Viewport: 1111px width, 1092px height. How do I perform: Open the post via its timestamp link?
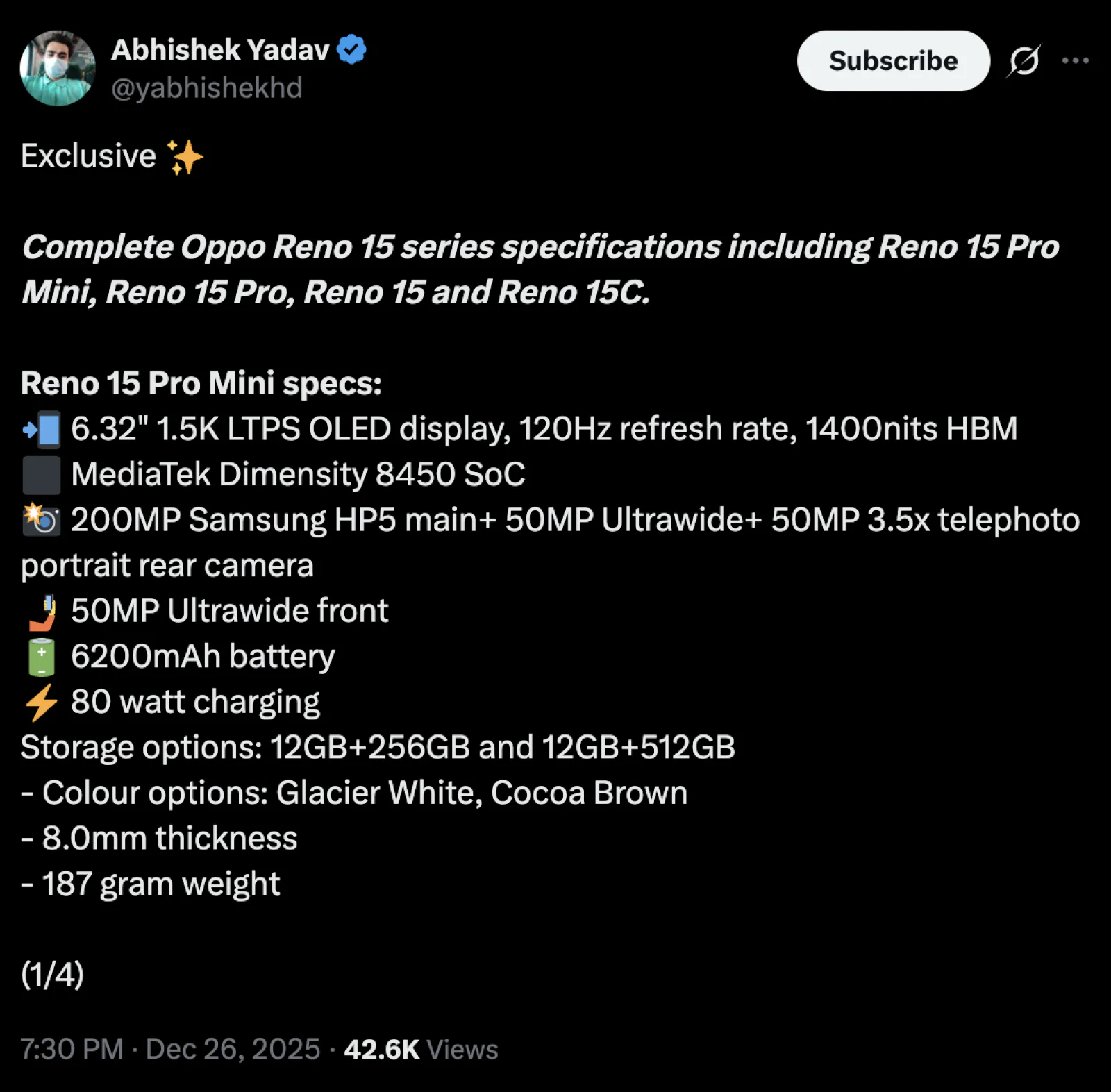[167, 1049]
